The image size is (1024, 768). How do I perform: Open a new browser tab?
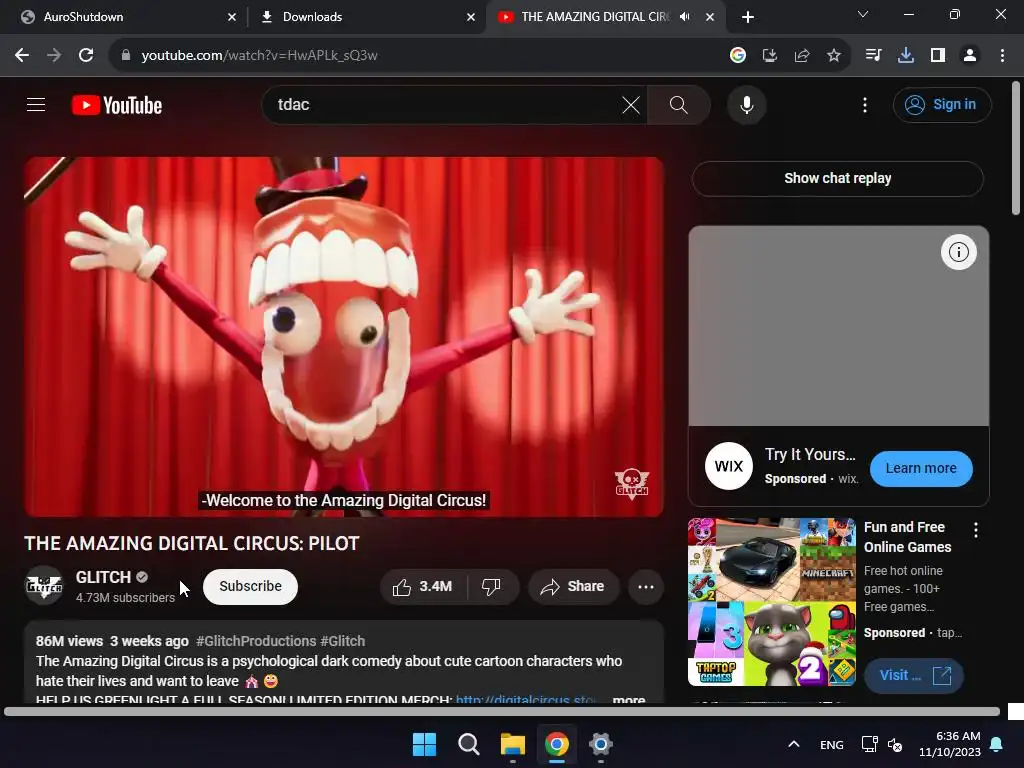[x=748, y=17]
